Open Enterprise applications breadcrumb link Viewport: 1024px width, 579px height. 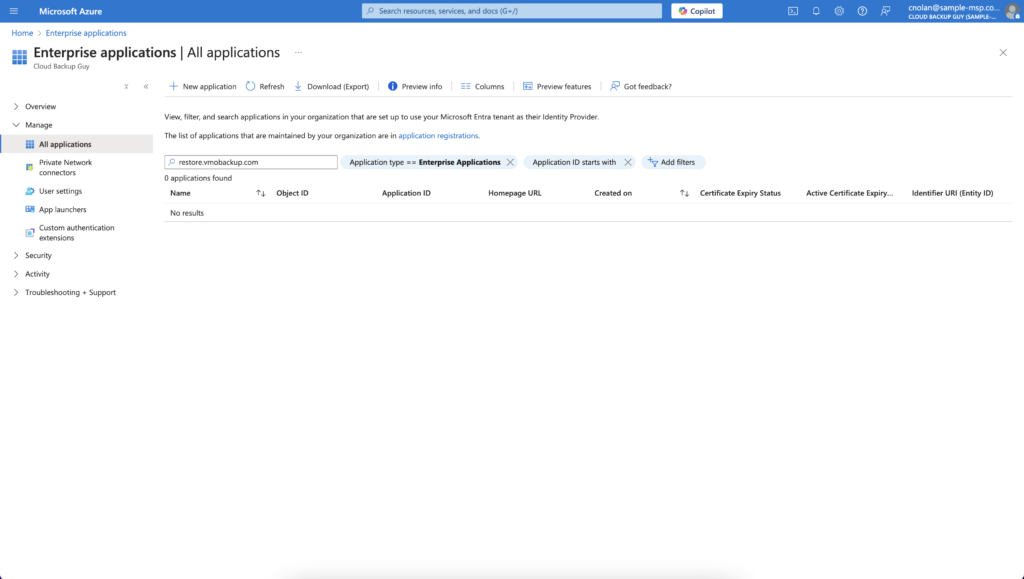pos(86,33)
